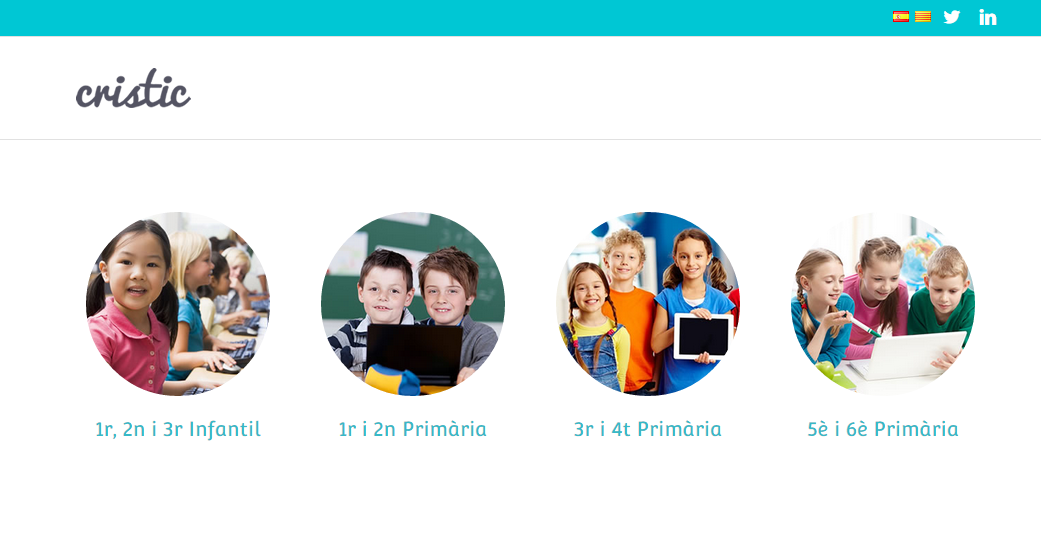The height and width of the screenshot is (533, 1041).
Task: Click the girl in pink polo in Infantil photo
Action: pyautogui.click(x=133, y=307)
